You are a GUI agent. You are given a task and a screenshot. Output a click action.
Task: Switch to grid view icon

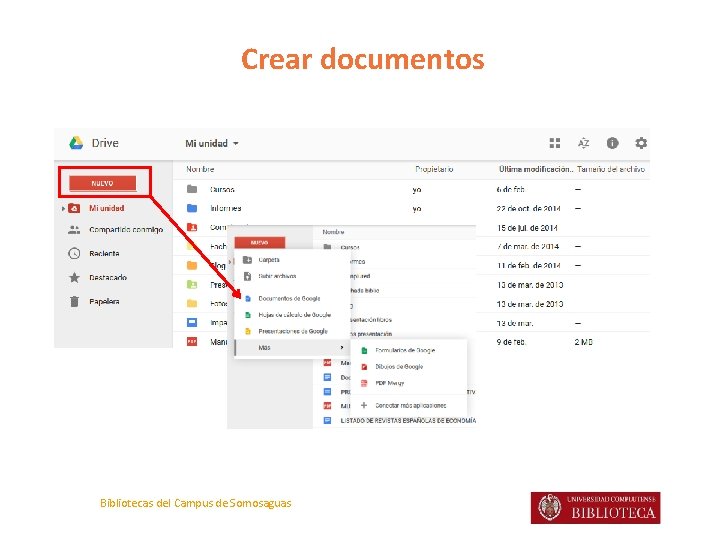tap(555, 143)
